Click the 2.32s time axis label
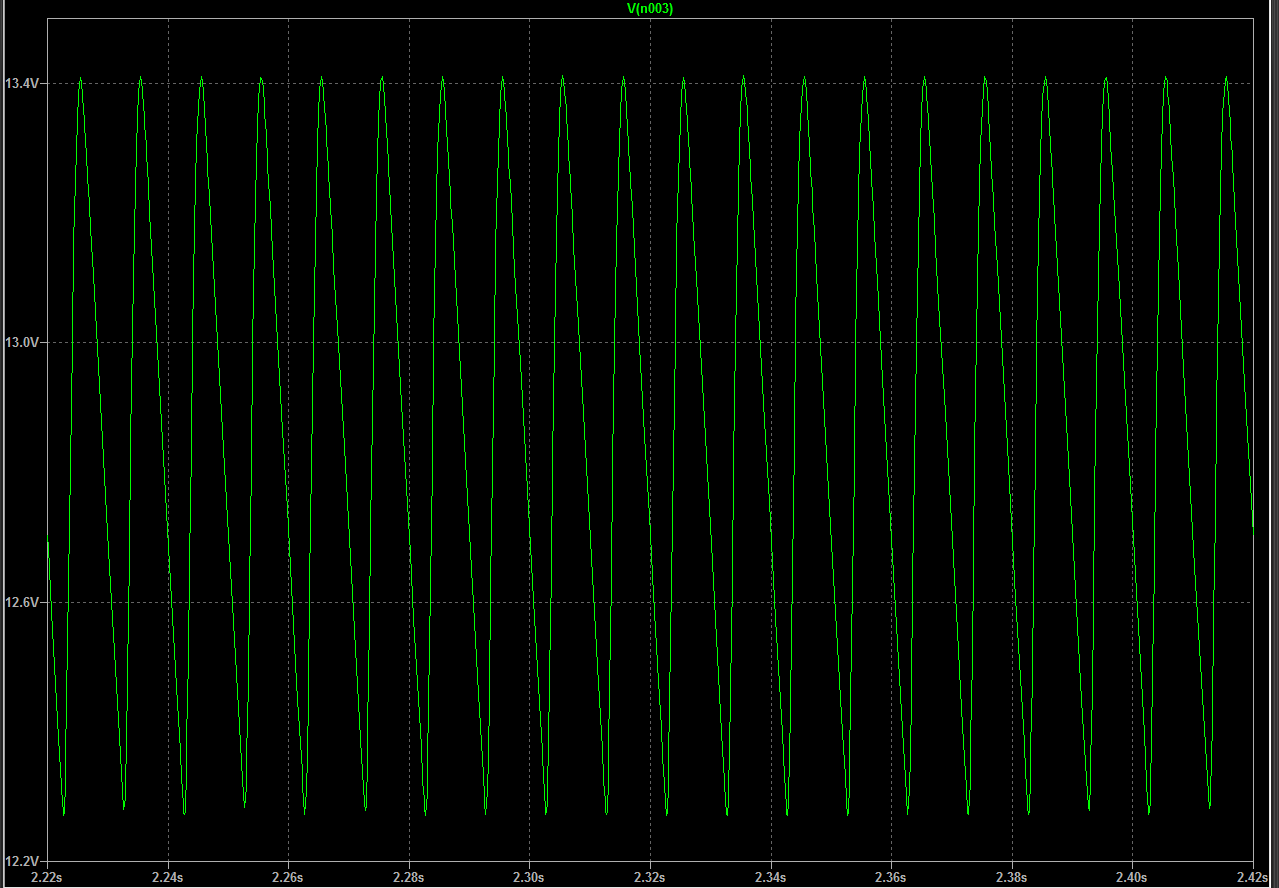 650,877
